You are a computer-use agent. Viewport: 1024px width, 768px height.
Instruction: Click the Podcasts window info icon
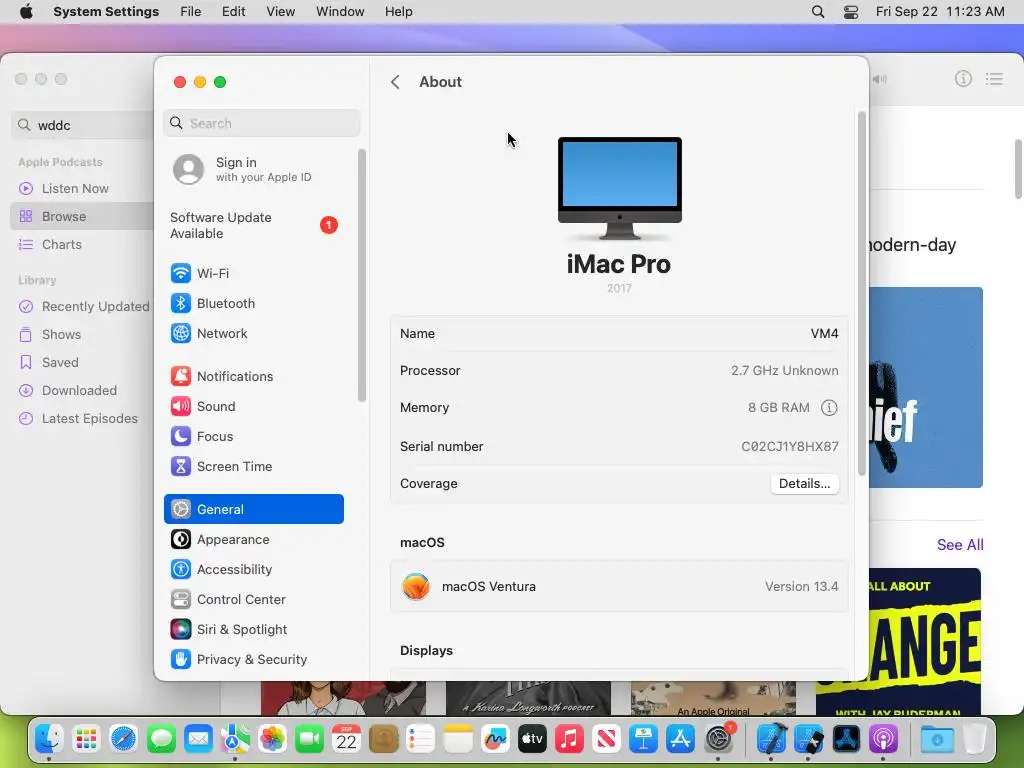click(x=963, y=79)
